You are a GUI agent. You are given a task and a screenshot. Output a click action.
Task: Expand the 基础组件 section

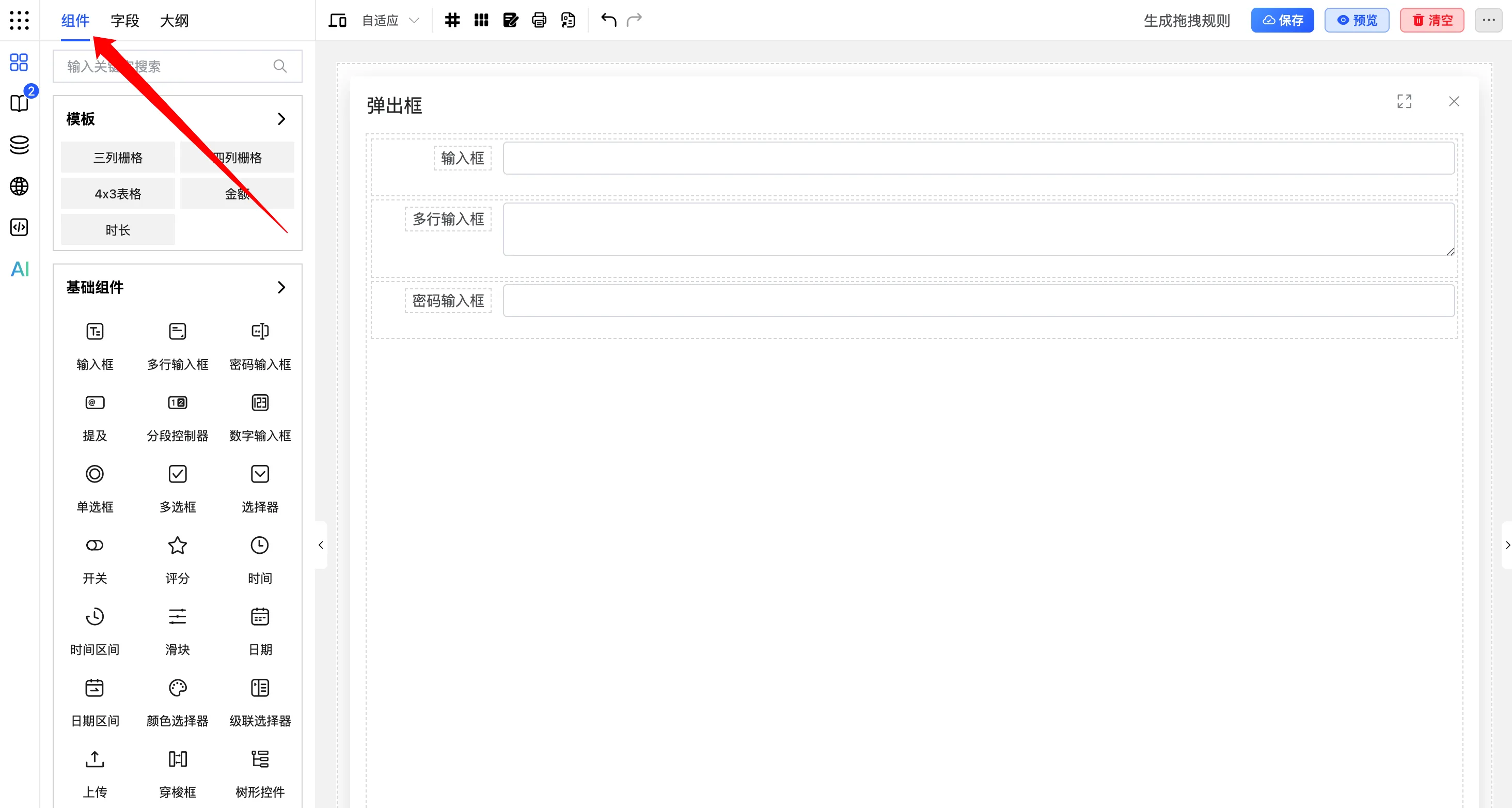pyautogui.click(x=281, y=287)
